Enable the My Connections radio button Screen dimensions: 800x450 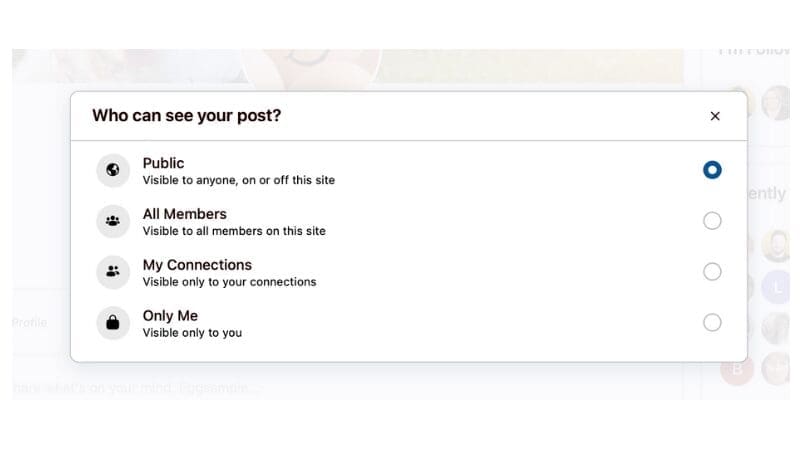712,272
